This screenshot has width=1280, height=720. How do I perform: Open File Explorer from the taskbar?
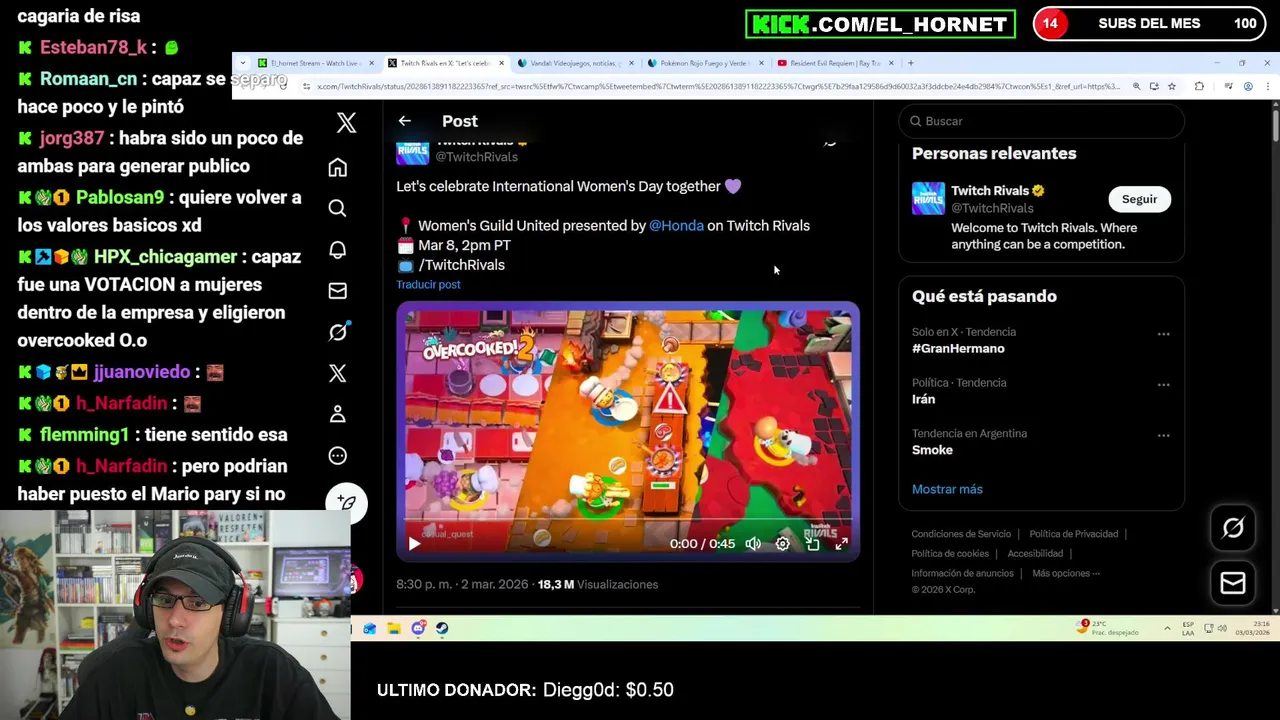(394, 629)
